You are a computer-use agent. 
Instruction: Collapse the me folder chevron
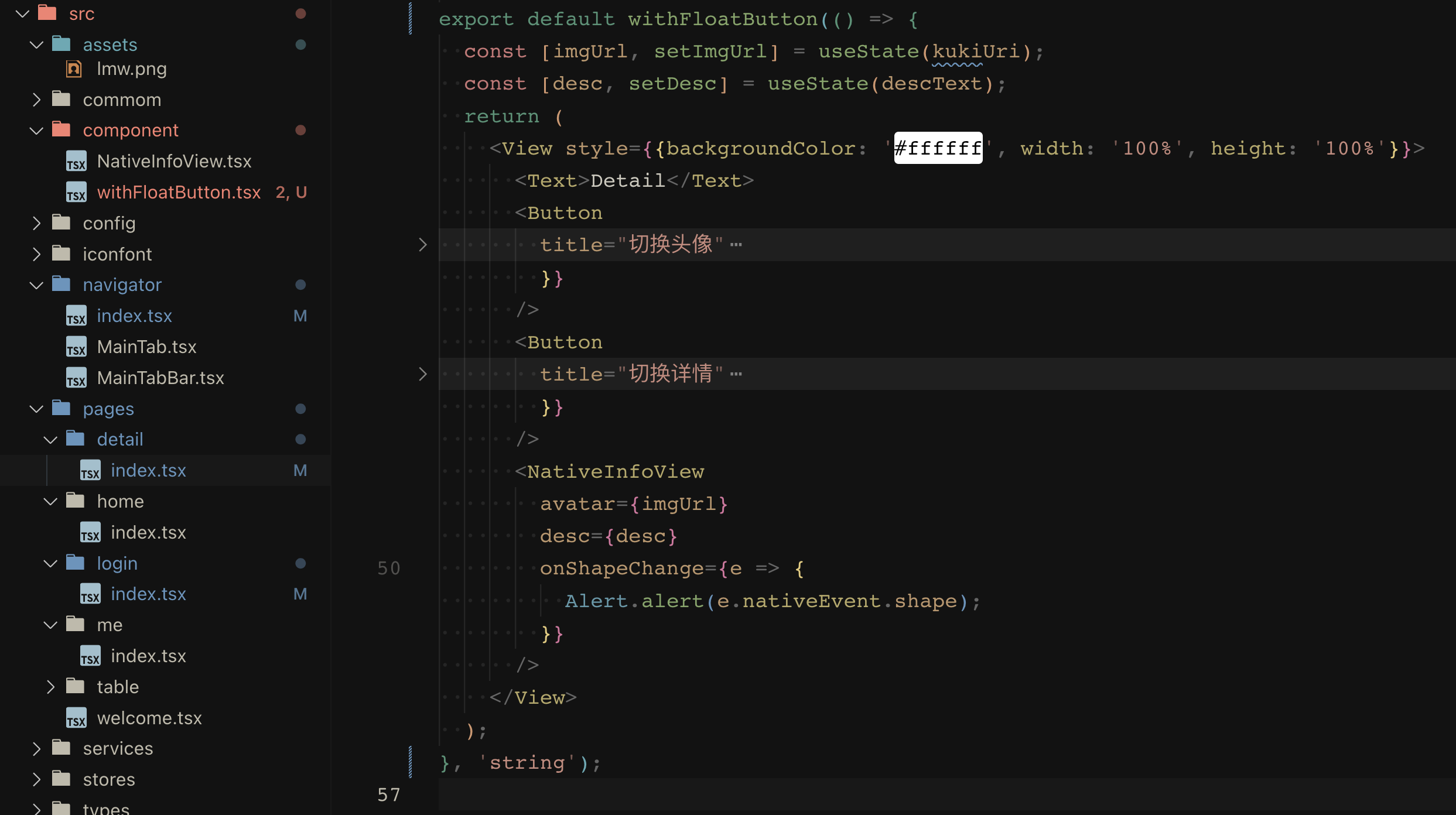tap(51, 625)
